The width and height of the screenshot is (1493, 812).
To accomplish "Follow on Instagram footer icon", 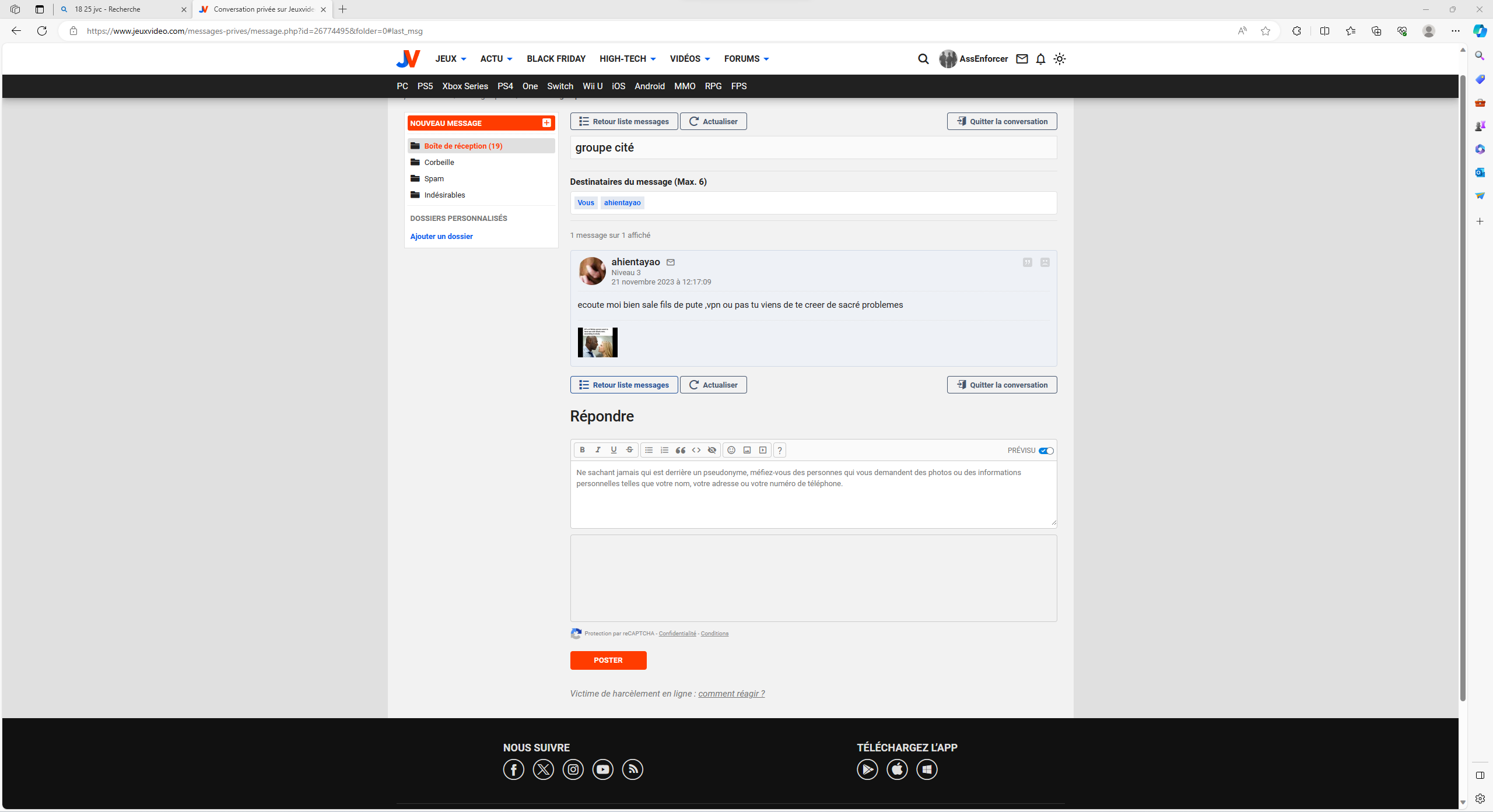I will 573,769.
